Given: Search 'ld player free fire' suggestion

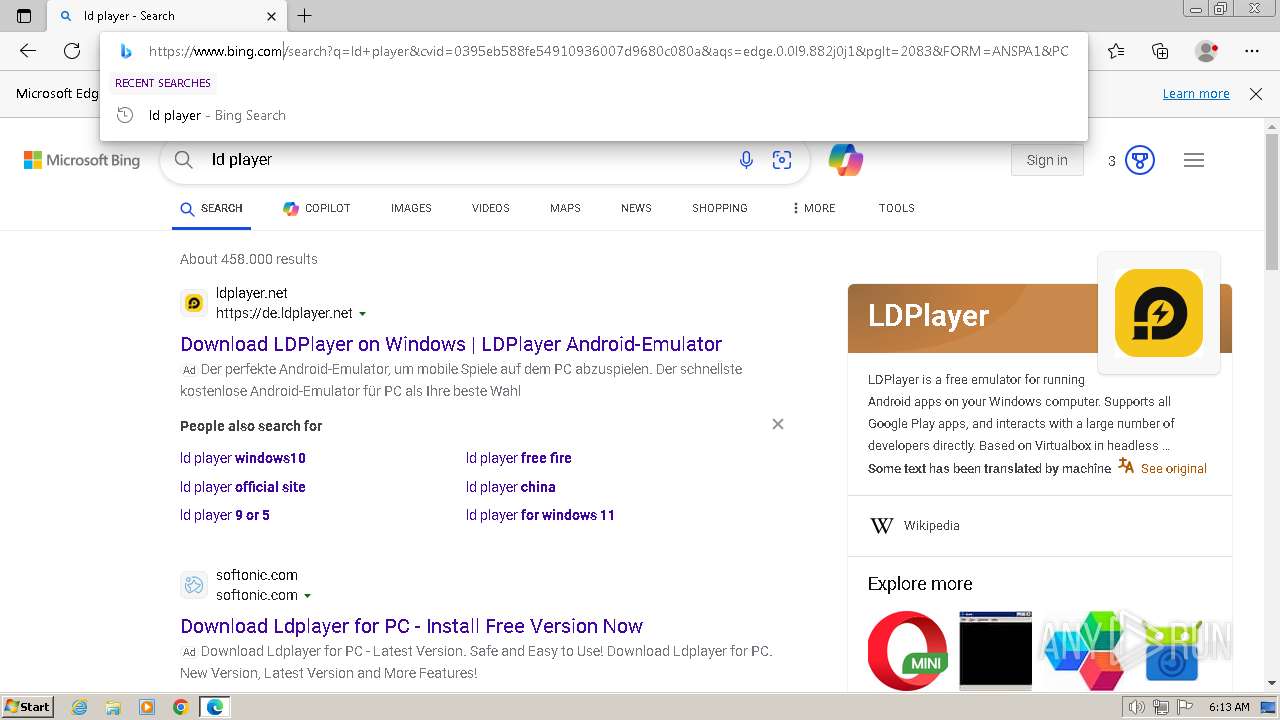Looking at the screenshot, I should 519,458.
